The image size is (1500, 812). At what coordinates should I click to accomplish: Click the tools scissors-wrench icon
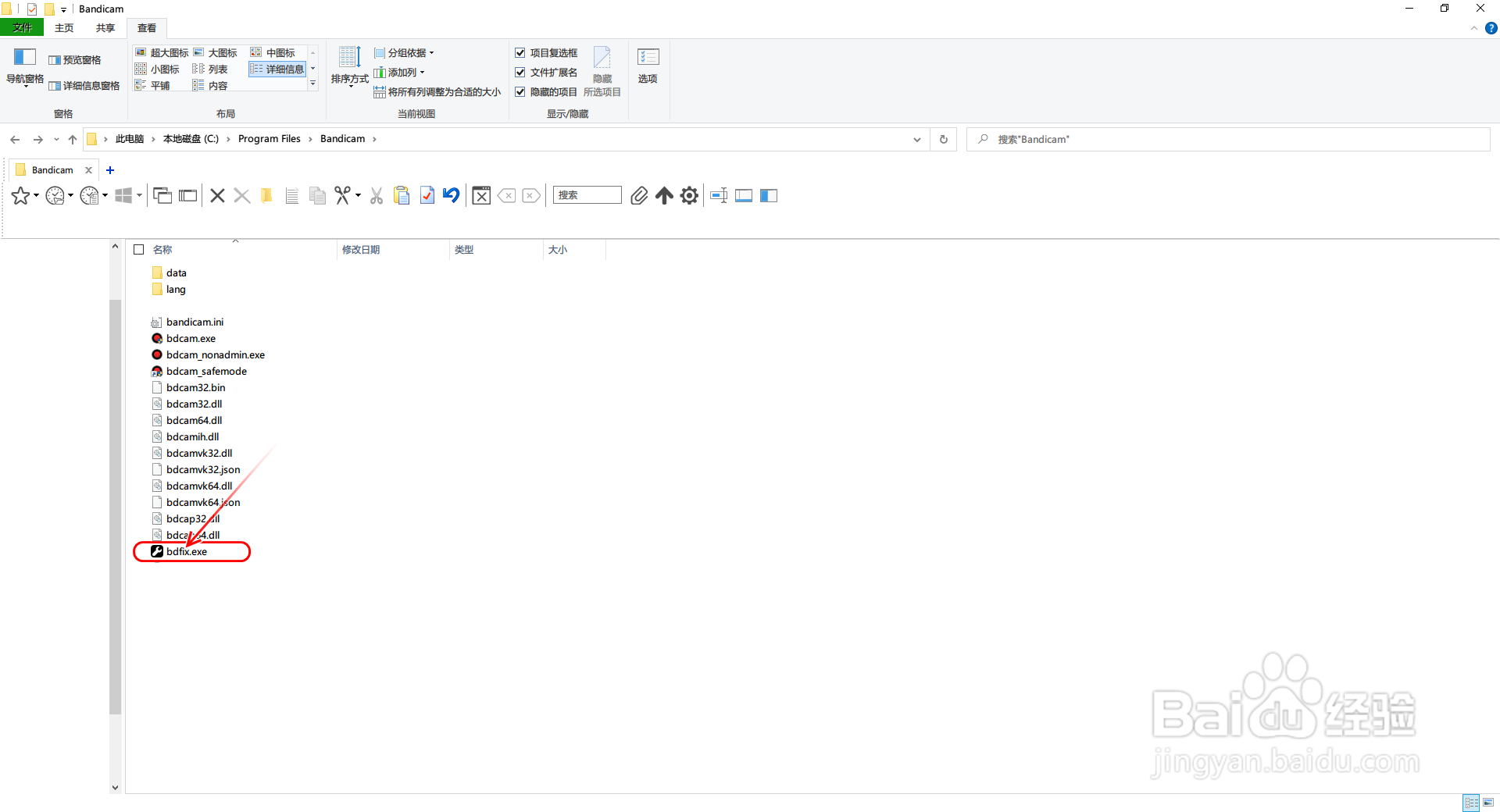[x=343, y=196]
